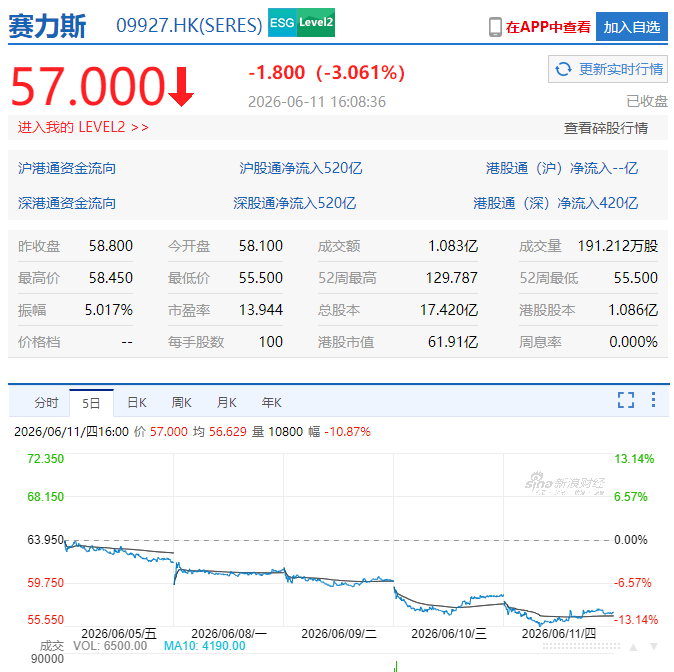Click 最高价 value 58.450
Image resolution: width=674 pixels, height=672 pixels.
(111, 278)
